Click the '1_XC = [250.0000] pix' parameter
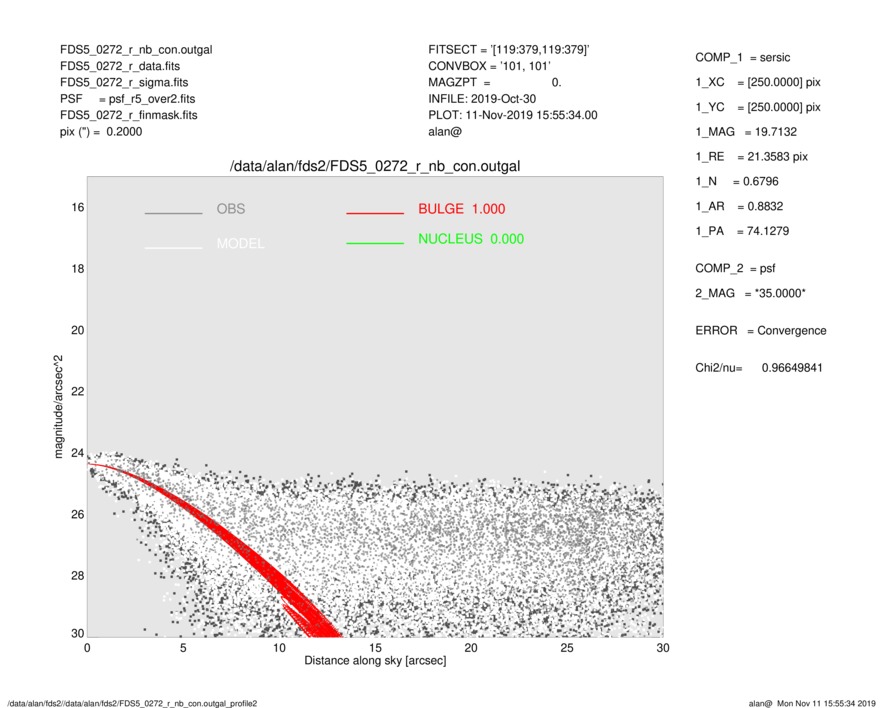 (x=758, y=82)
